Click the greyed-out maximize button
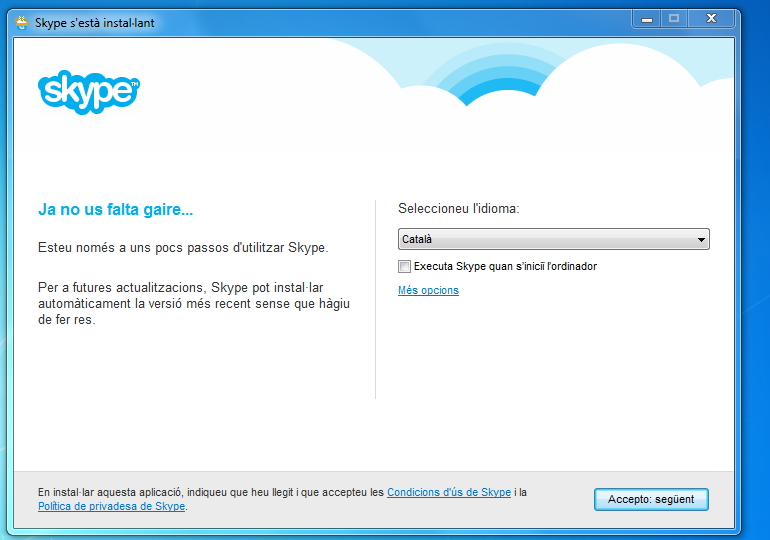Image resolution: width=770 pixels, height=540 pixels. coord(674,18)
